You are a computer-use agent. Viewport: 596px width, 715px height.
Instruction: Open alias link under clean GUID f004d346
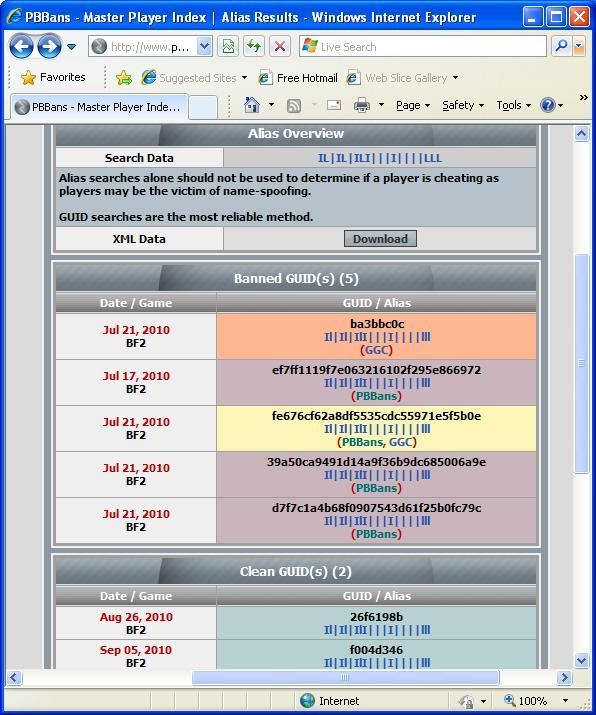click(377, 663)
